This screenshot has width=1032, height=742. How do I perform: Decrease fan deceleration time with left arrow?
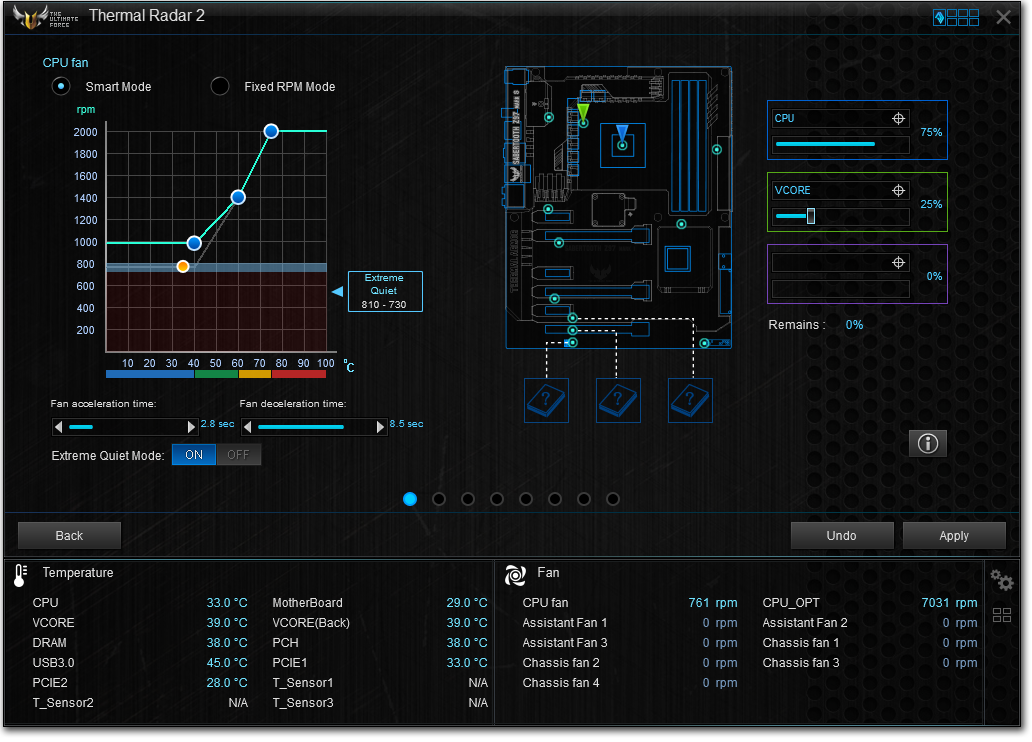[x=247, y=427]
